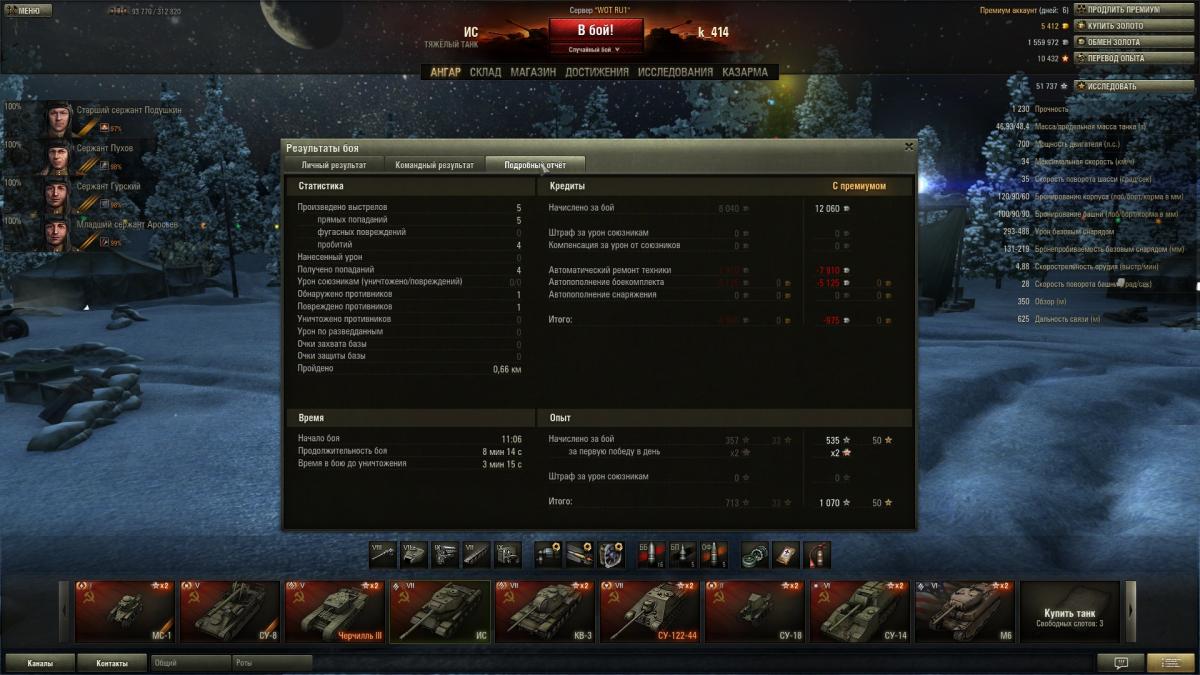Image resolution: width=1200 pixels, height=675 pixels.
Task: Open the КАЗАРМА menu
Action: (x=745, y=72)
